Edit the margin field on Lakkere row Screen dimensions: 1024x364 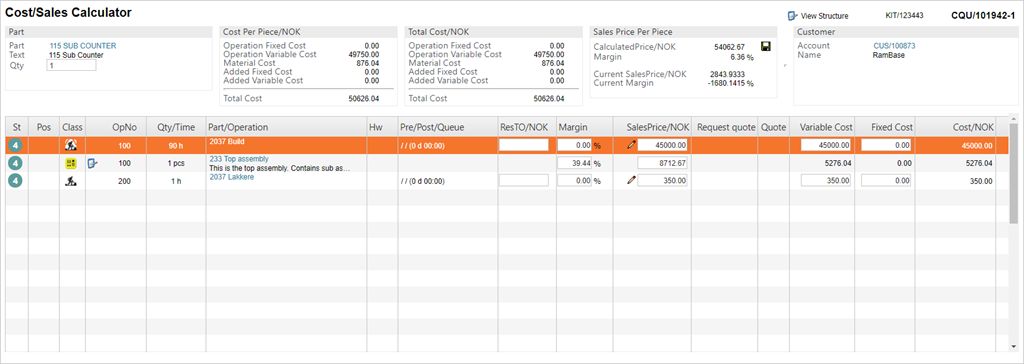click(x=575, y=181)
